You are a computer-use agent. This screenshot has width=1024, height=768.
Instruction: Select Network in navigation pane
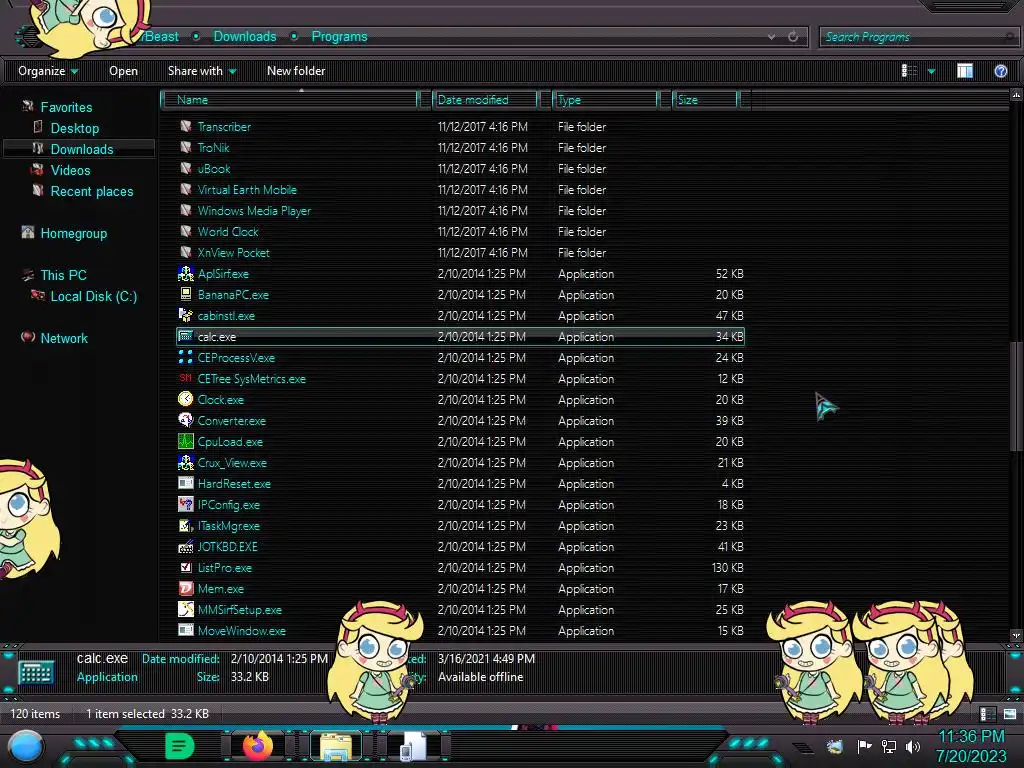pos(64,338)
